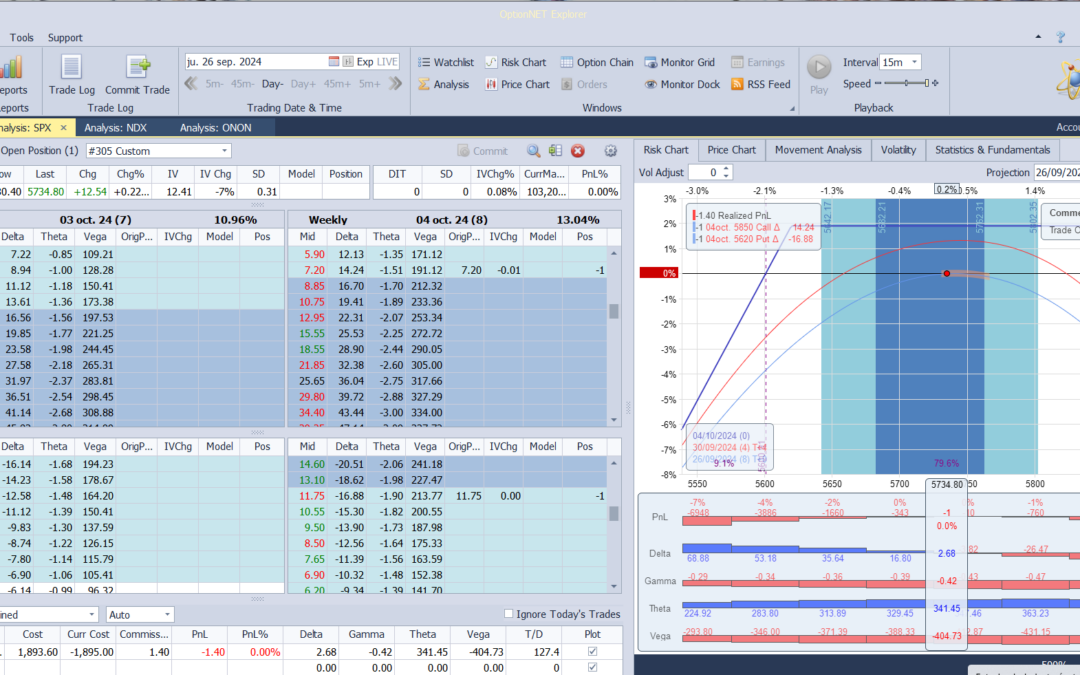Select the 7.20 call Mid price cell
Image resolution: width=1080 pixels, height=675 pixels.
click(x=314, y=270)
